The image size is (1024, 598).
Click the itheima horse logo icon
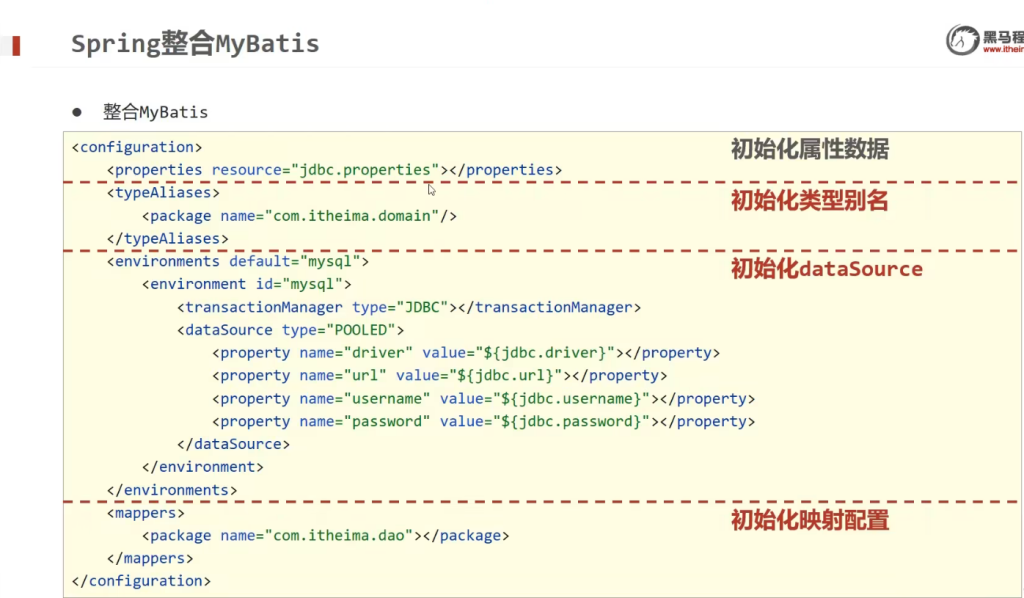963,40
